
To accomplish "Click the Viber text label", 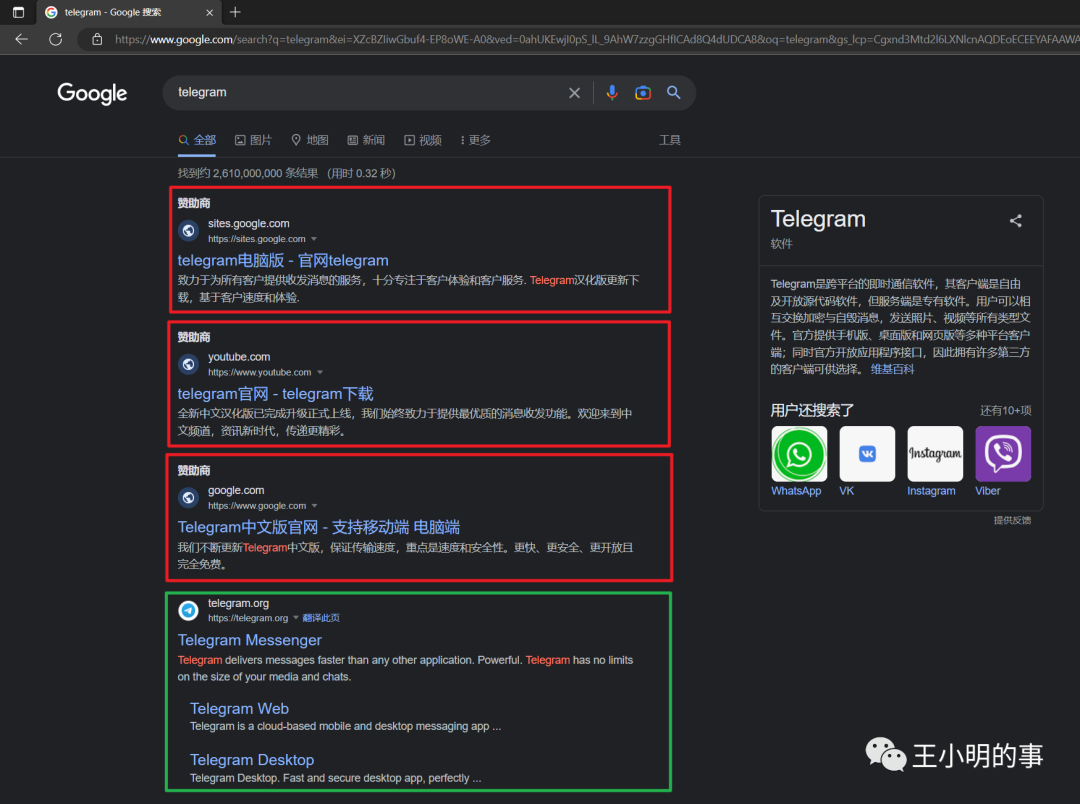I will pyautogui.click(x=988, y=491).
